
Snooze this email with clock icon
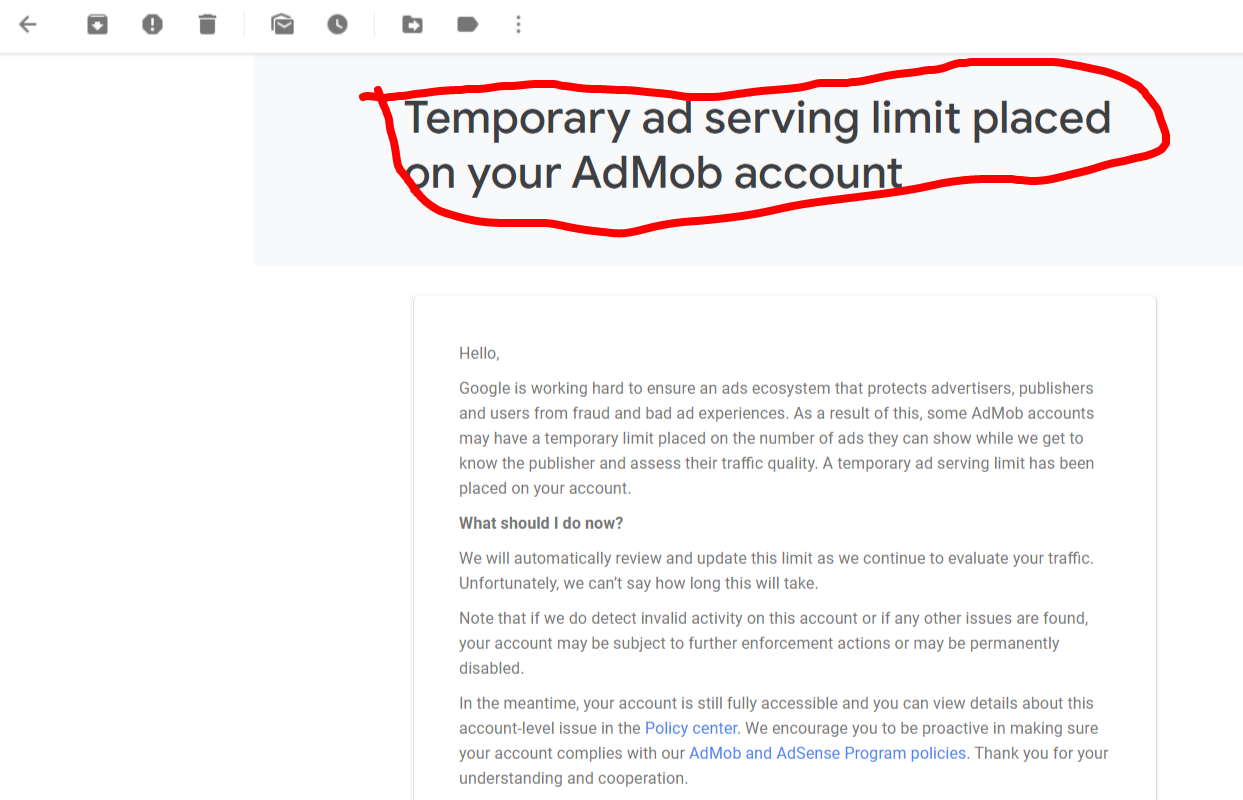point(338,24)
